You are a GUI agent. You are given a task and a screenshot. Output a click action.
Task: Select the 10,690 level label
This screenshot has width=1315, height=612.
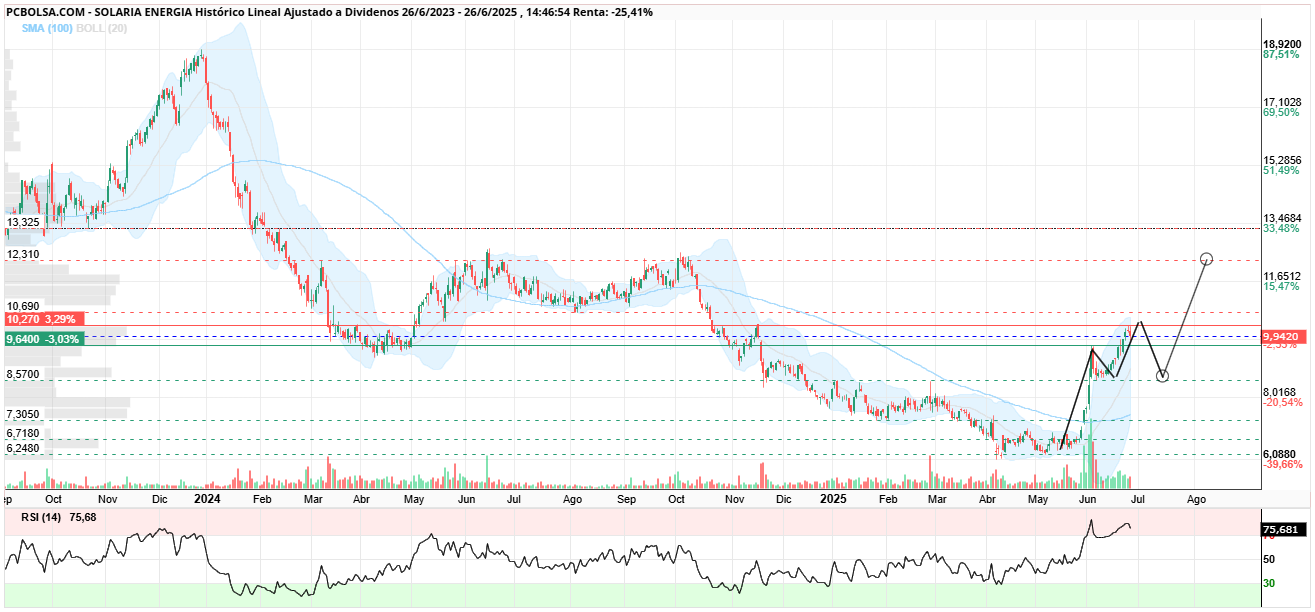[x=23, y=307]
